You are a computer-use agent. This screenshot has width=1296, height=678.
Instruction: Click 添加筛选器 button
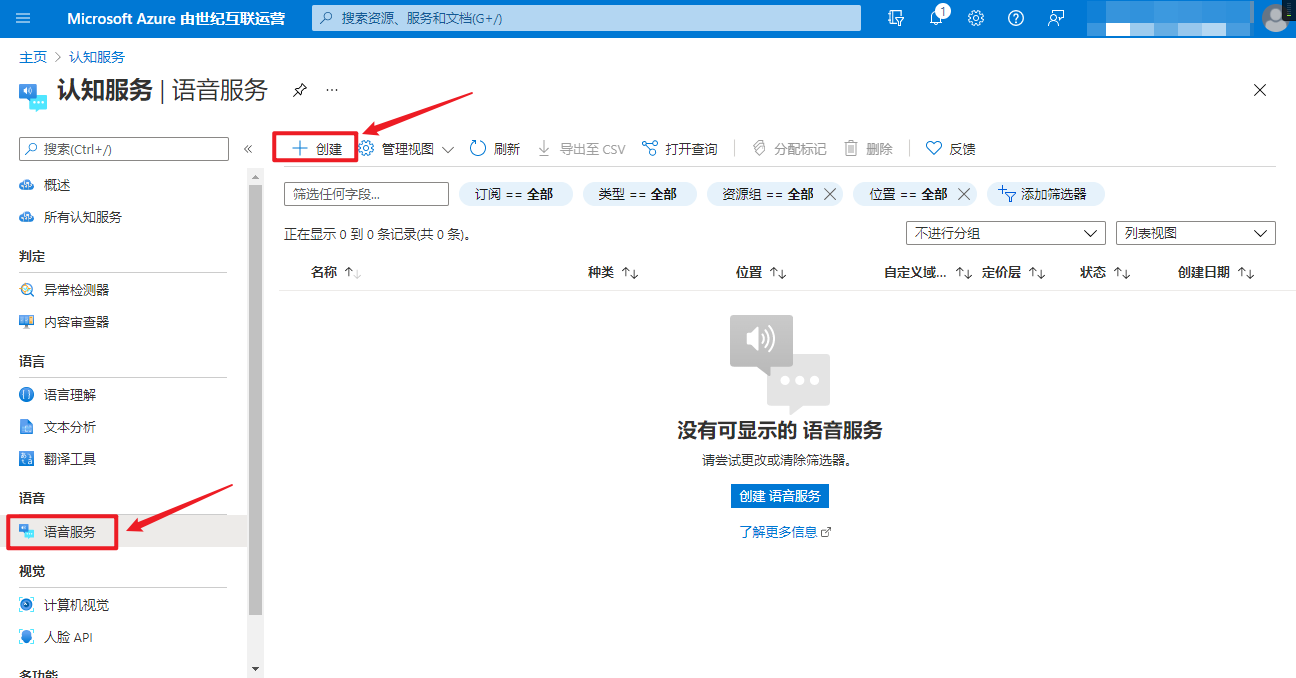click(1046, 194)
